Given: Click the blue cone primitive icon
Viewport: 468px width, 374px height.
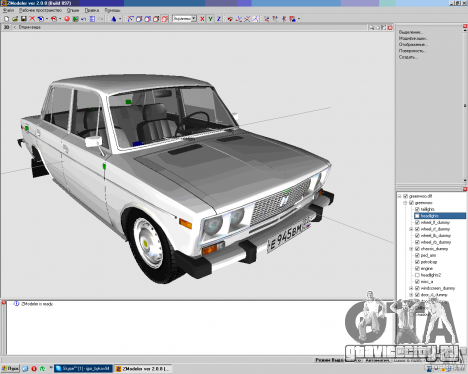Looking at the screenshot, I should point(114,19).
